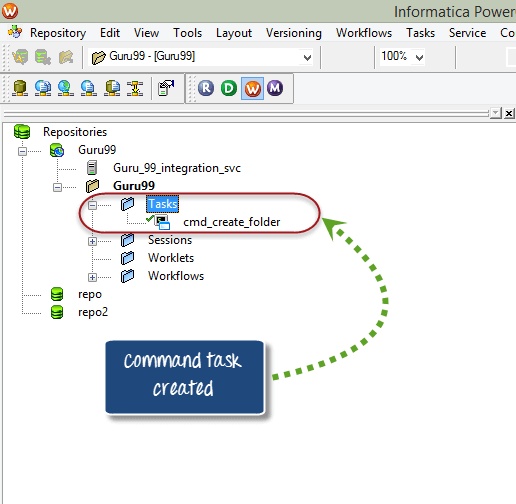Click the Workflows folder icon
Viewport: 516px width, 504px height.
[x=127, y=276]
